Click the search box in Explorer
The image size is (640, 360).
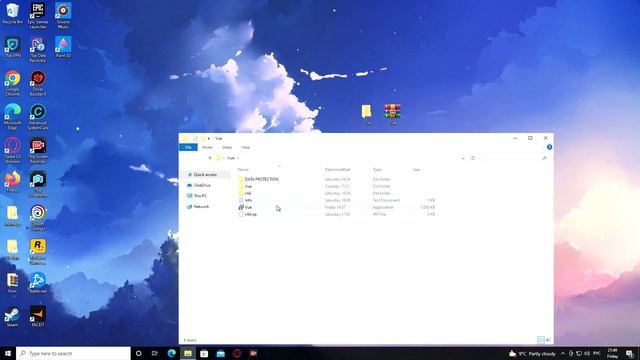point(515,158)
